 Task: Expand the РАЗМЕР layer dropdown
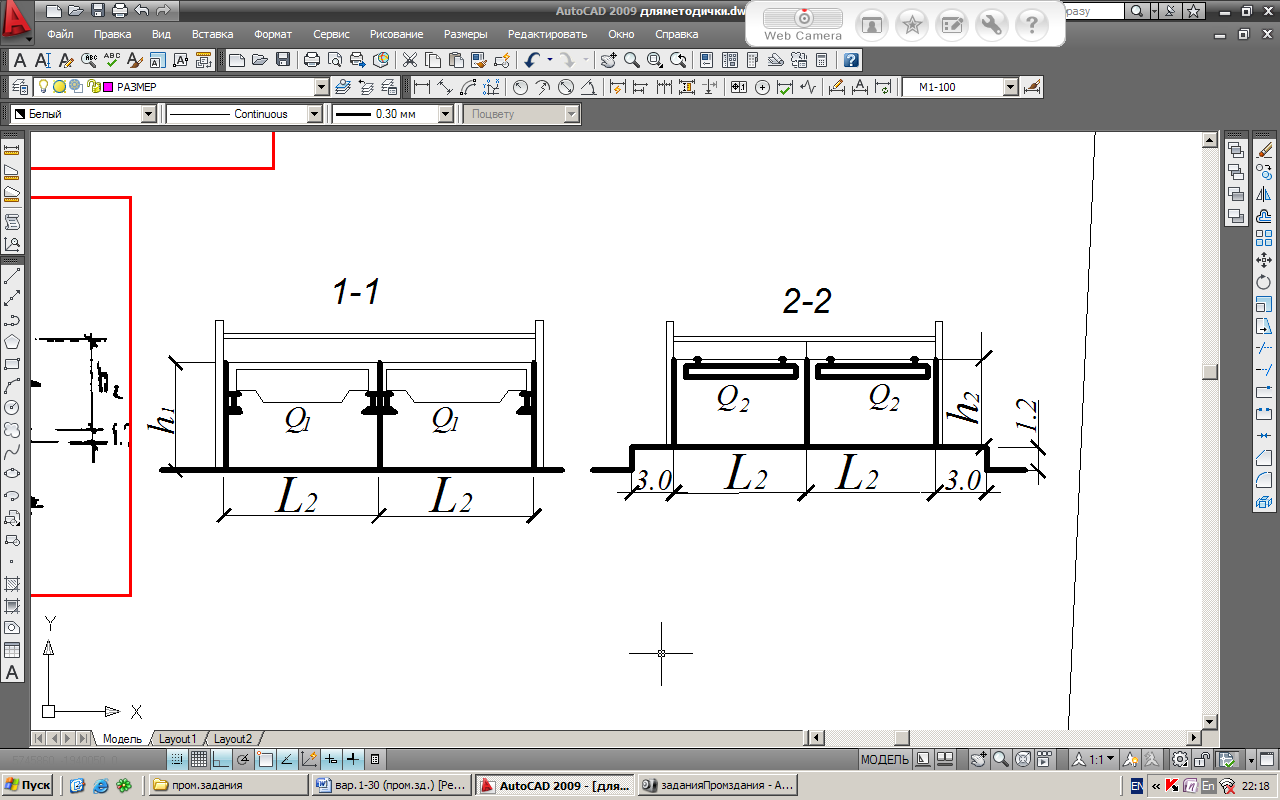click(x=321, y=87)
